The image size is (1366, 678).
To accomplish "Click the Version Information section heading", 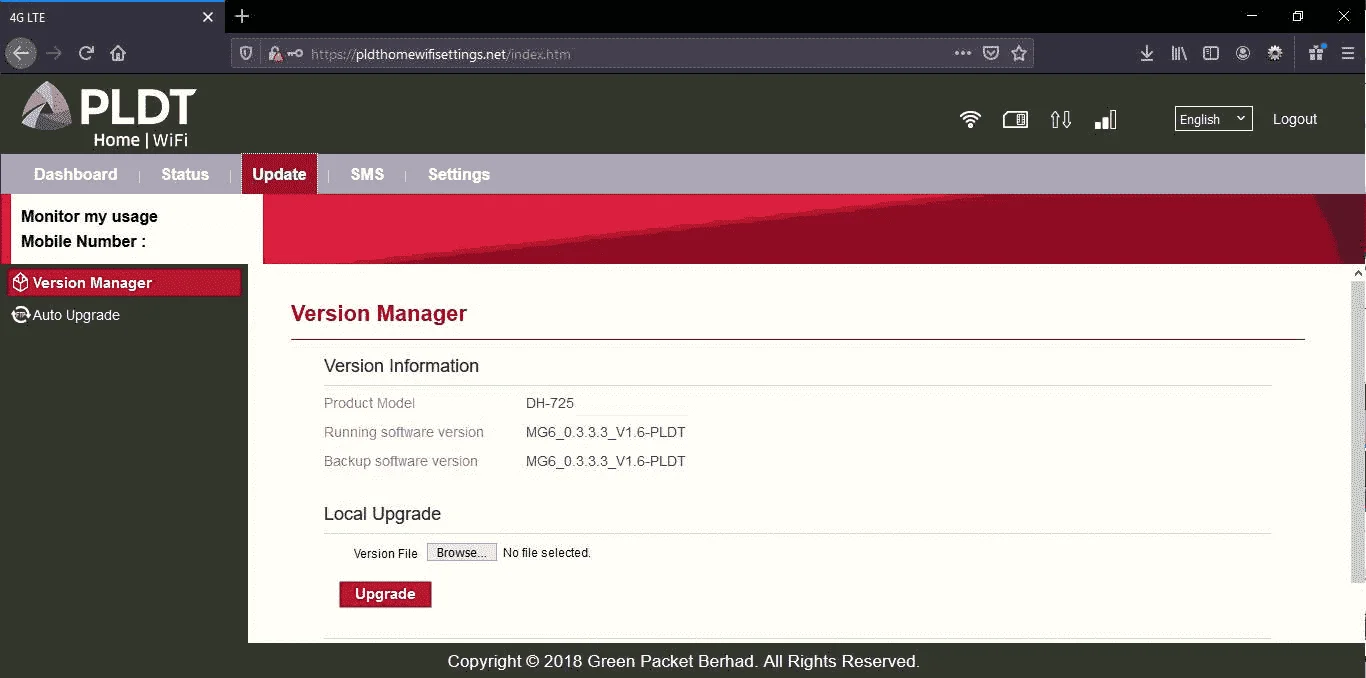I will (x=401, y=366).
